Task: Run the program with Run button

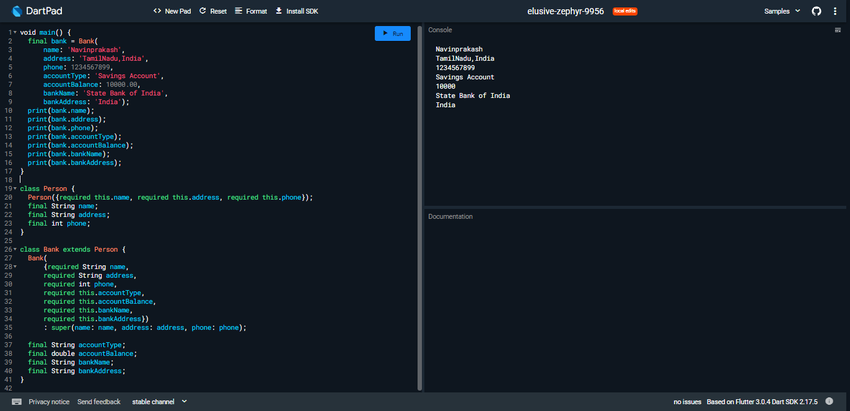Action: click(x=392, y=34)
